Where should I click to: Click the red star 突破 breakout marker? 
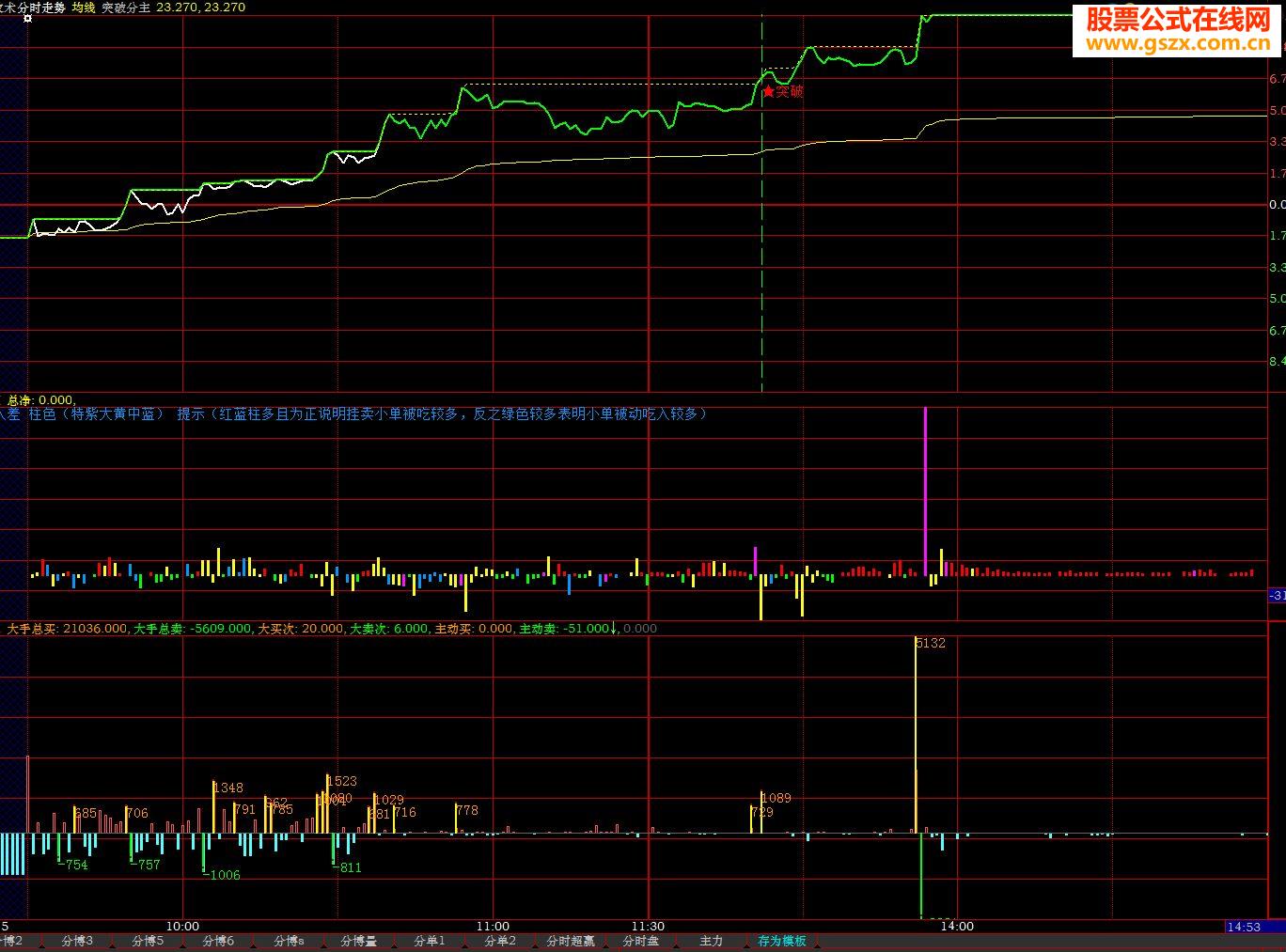783,91
